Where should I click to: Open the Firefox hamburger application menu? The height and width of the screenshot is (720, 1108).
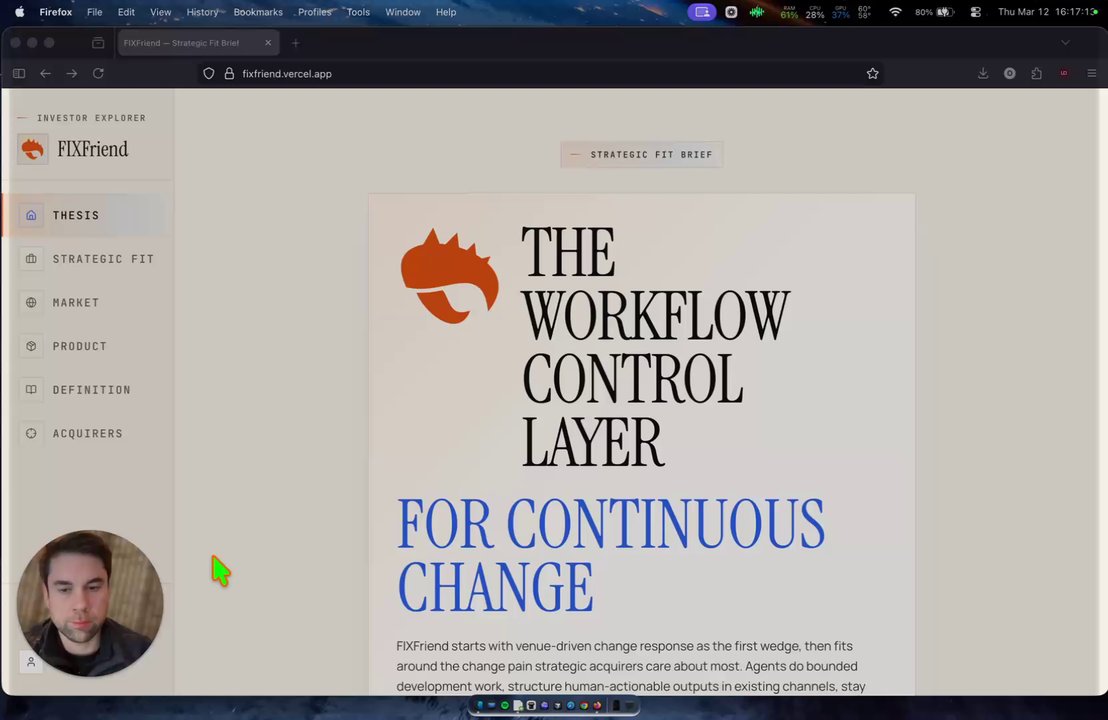(x=1092, y=73)
